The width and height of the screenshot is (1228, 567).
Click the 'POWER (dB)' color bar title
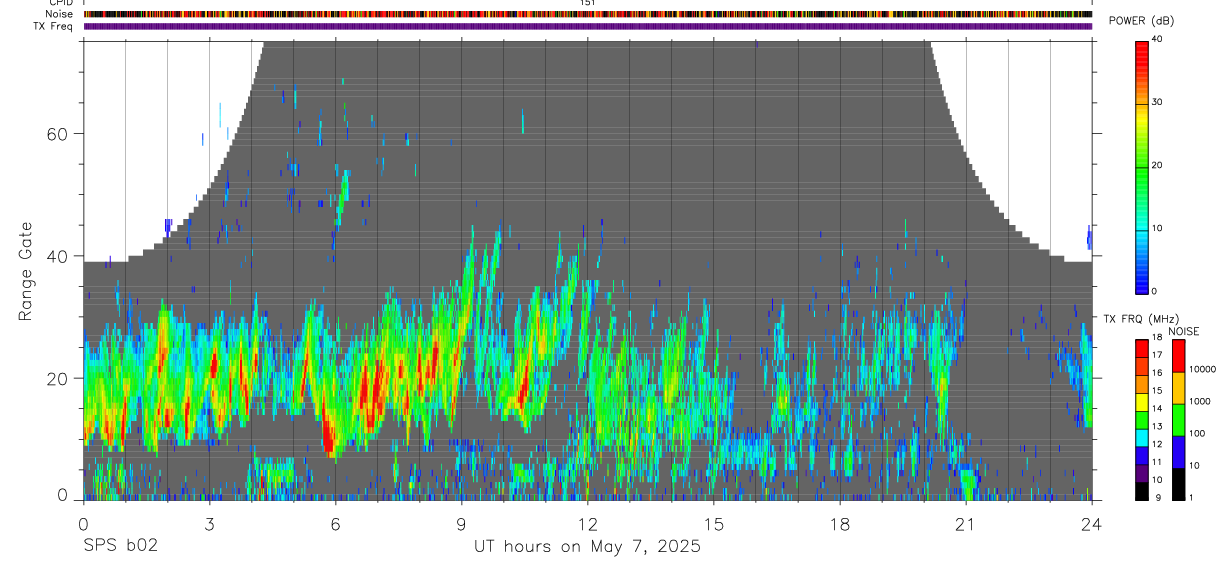click(1141, 20)
